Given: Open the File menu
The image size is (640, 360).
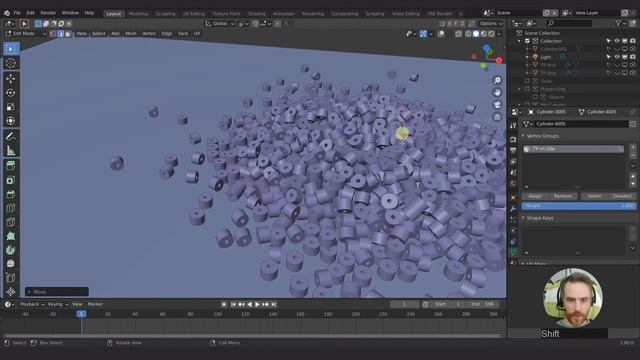Looking at the screenshot, I should coord(17,13).
